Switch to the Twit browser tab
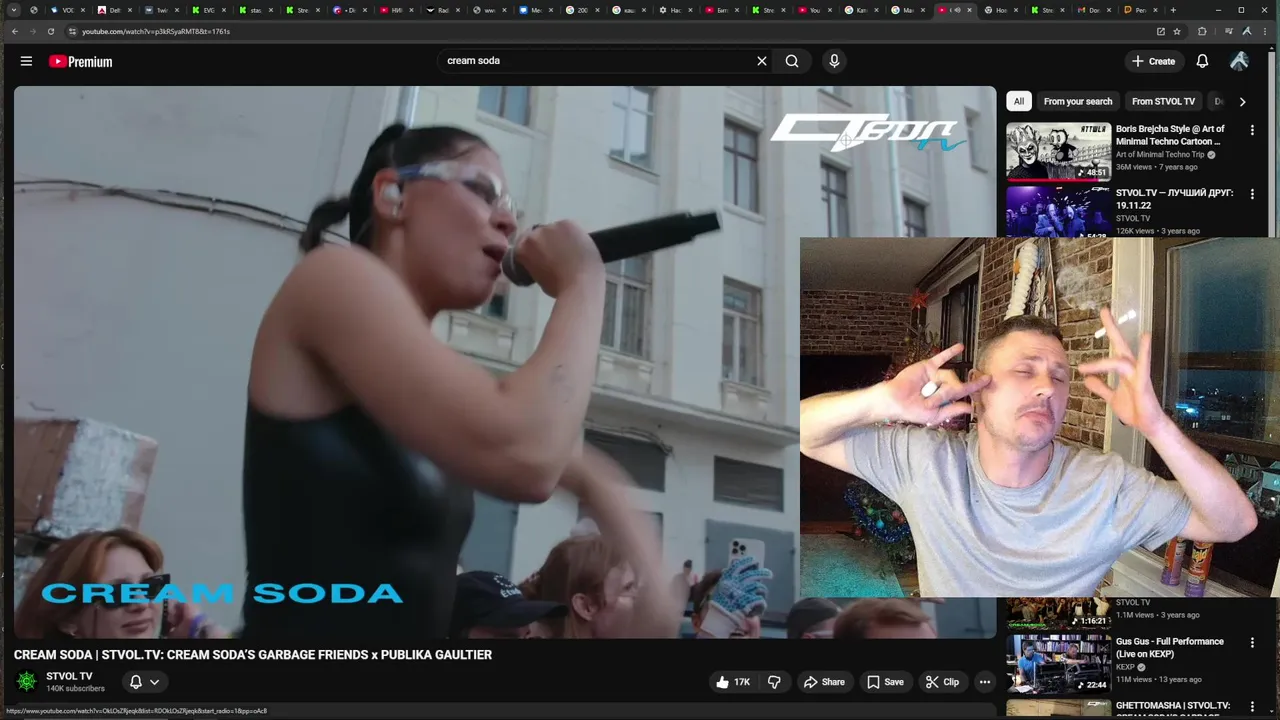1280x720 pixels. (x=162, y=10)
